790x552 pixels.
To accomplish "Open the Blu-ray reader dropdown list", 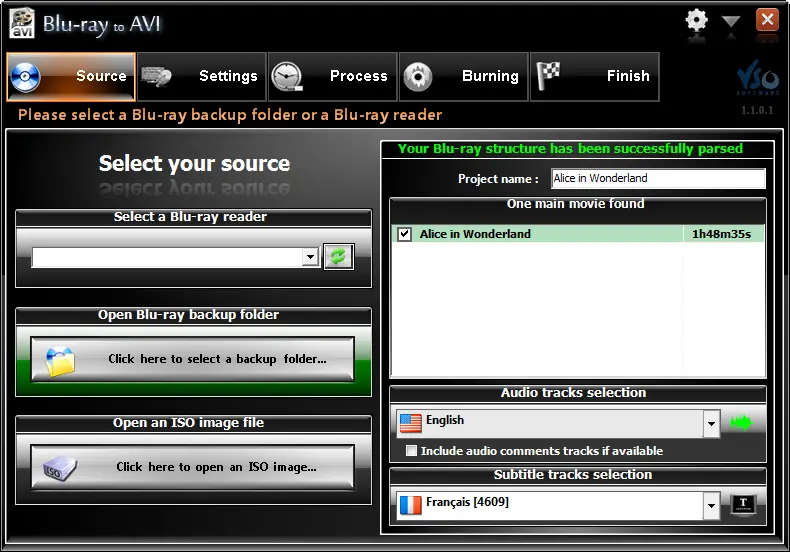I will coord(310,257).
